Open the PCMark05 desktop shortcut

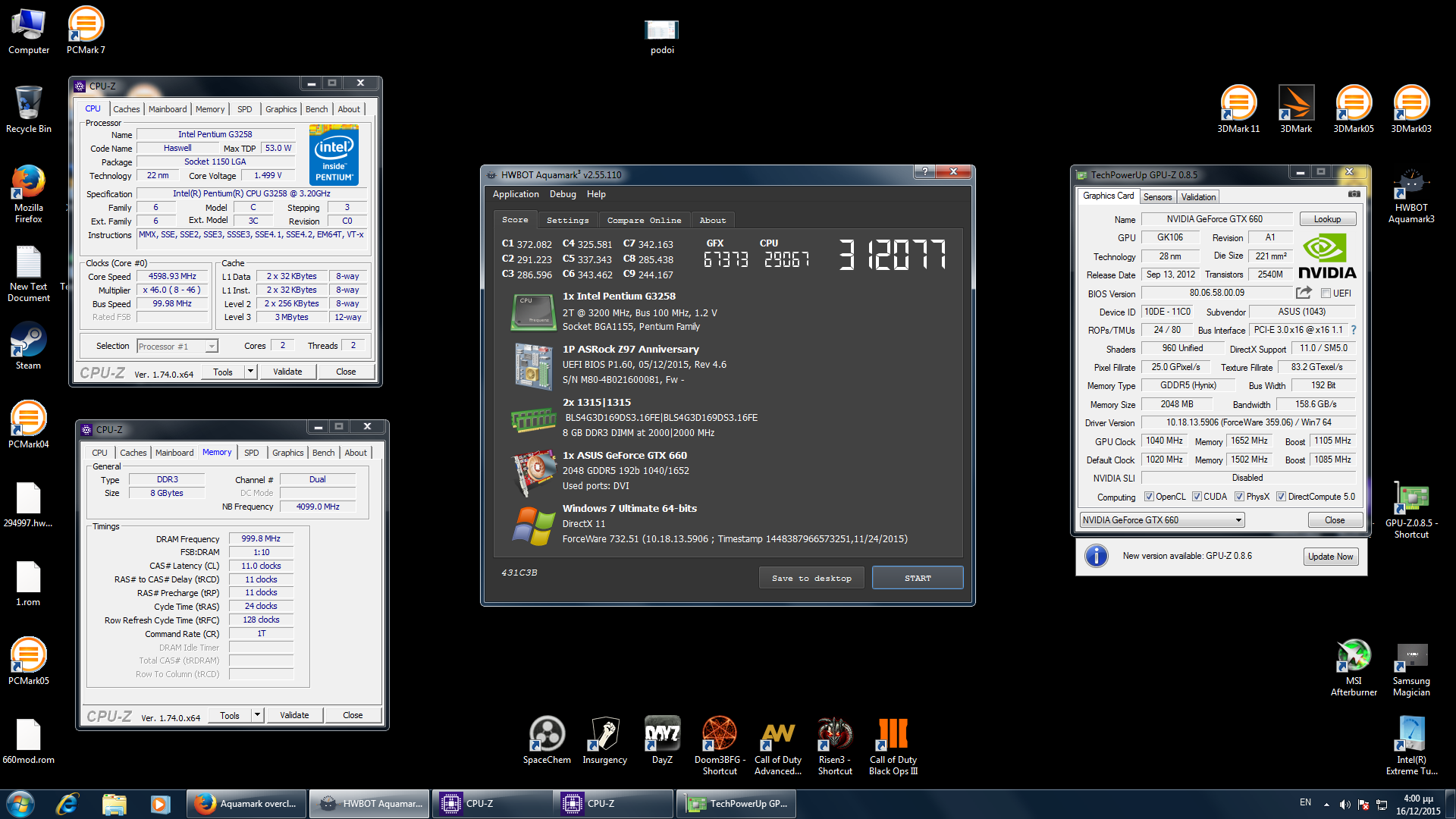point(29,661)
